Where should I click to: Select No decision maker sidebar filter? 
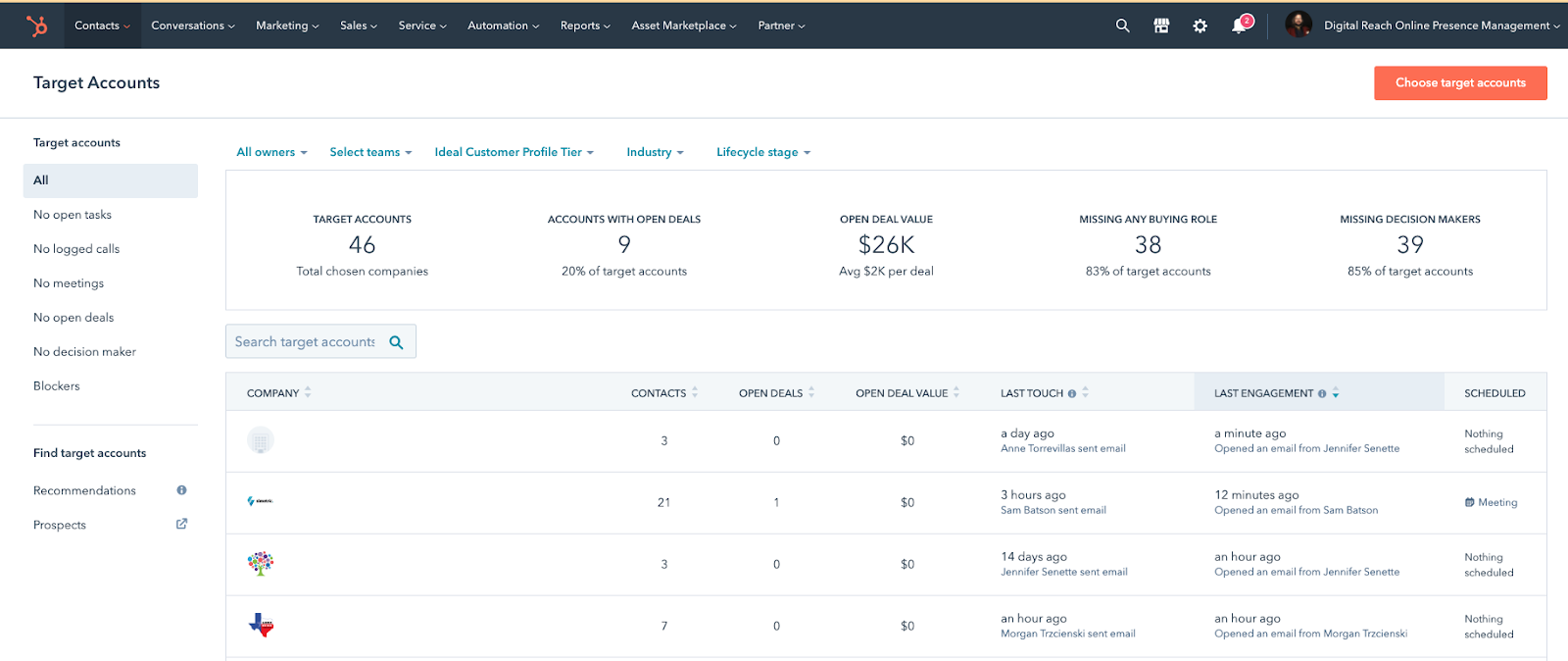coord(84,352)
